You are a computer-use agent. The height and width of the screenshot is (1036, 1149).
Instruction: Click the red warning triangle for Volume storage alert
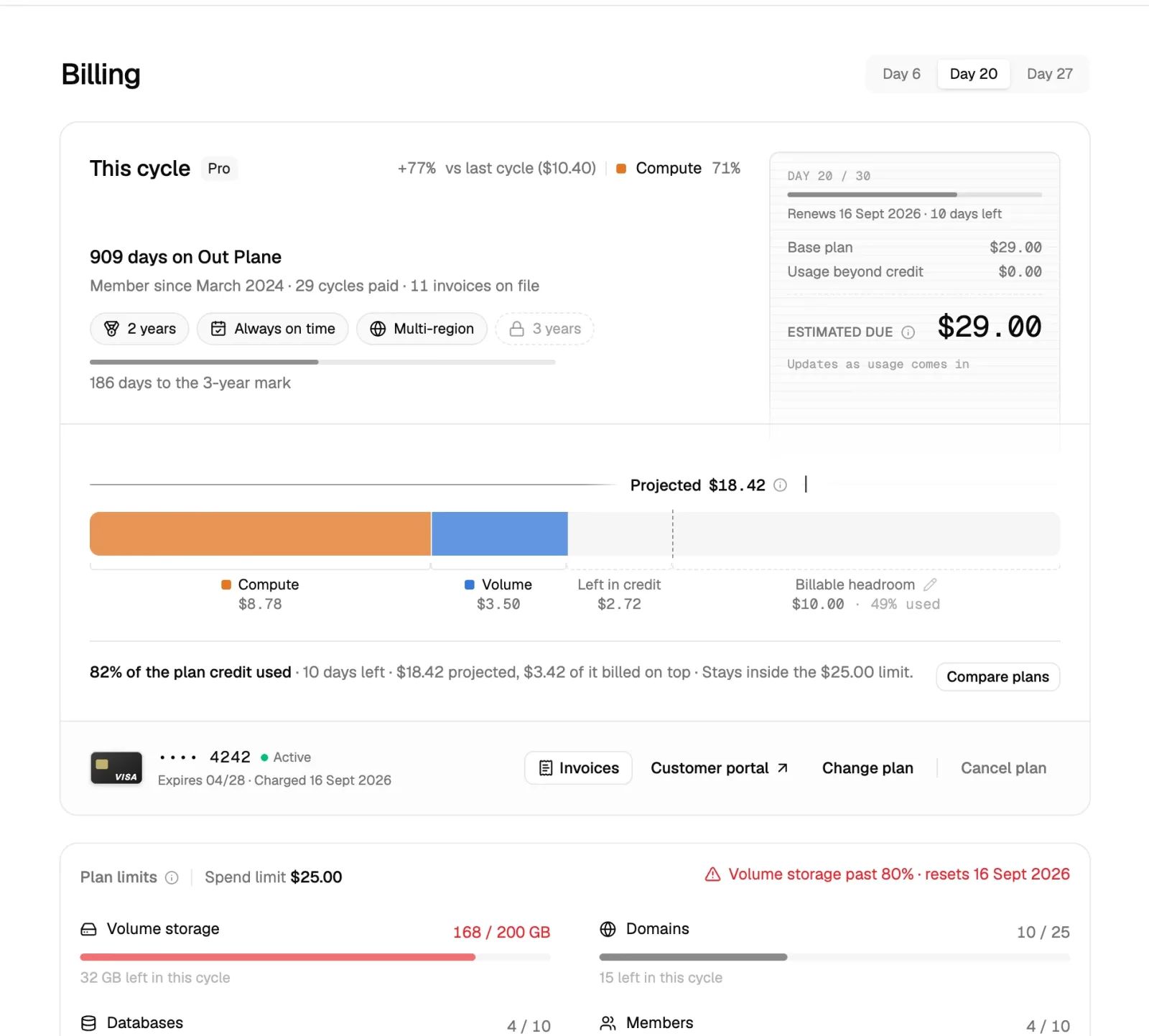(712, 874)
